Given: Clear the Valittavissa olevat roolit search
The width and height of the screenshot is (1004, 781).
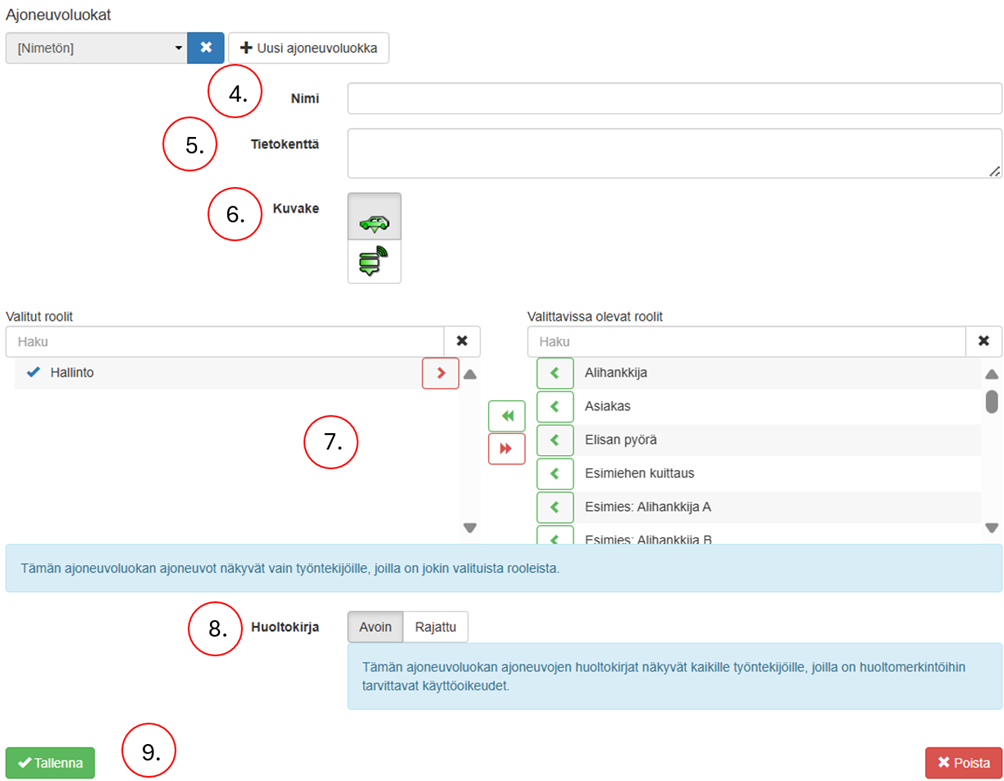Looking at the screenshot, I should coord(983,341).
